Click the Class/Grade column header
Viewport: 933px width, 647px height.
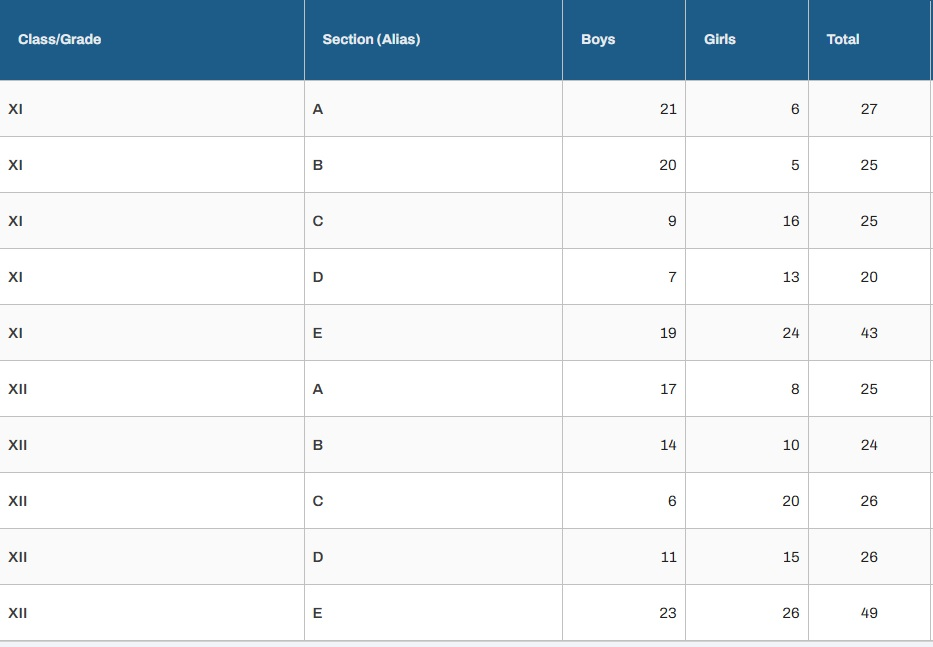pyautogui.click(x=60, y=40)
